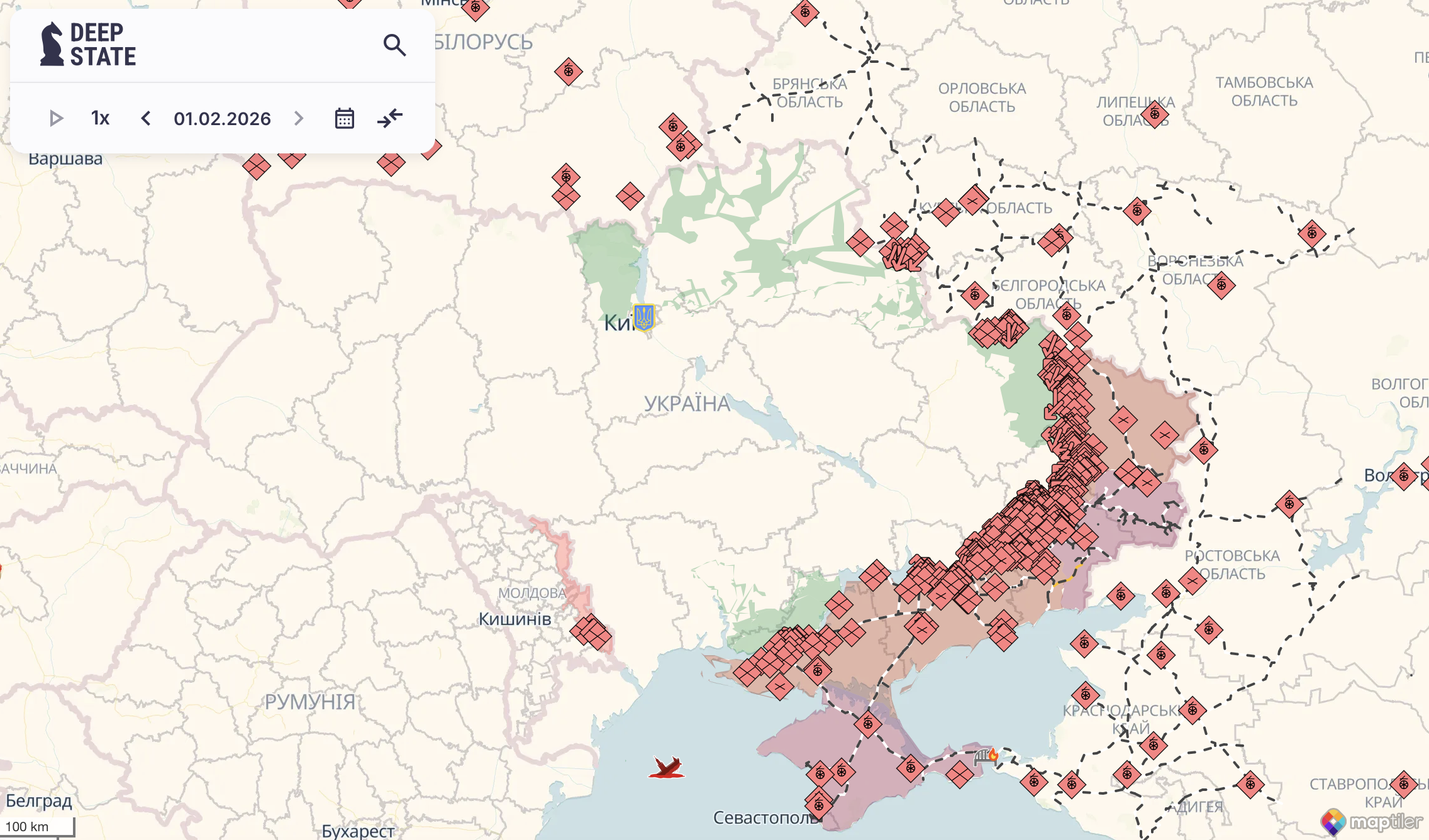Click the sunken ship icon in the Black Sea
The width and height of the screenshot is (1429, 840).
click(667, 768)
